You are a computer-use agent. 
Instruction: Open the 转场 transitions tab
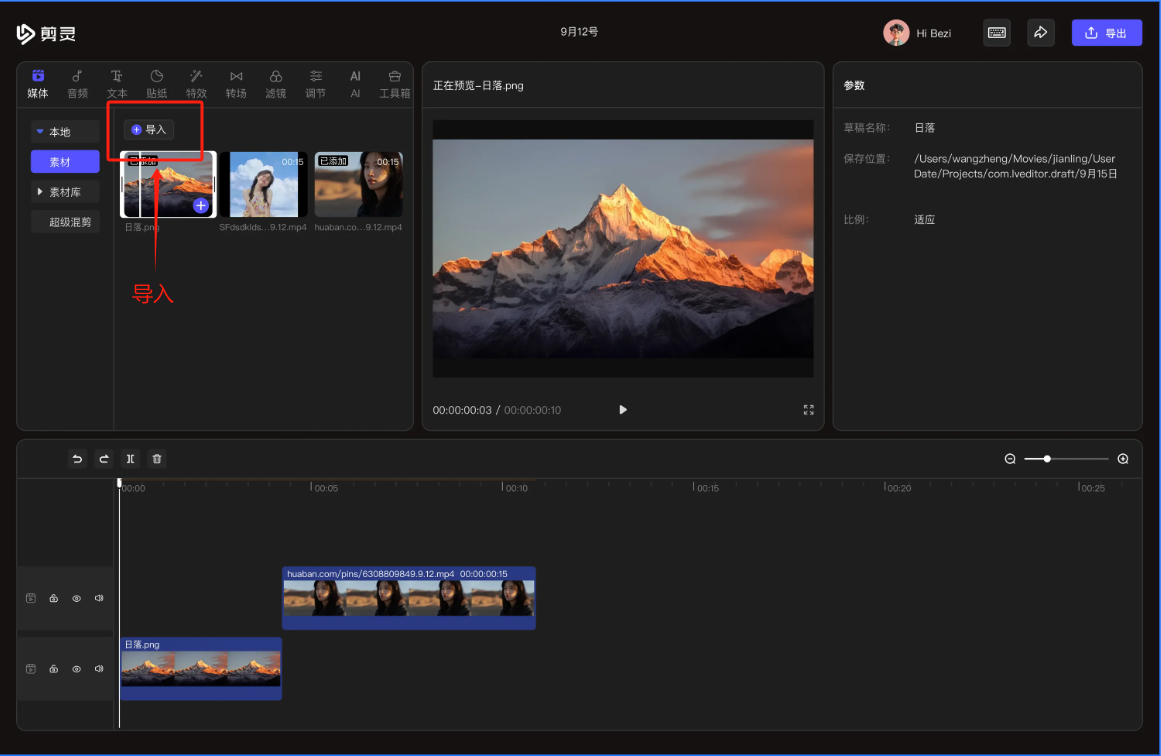pyautogui.click(x=236, y=84)
